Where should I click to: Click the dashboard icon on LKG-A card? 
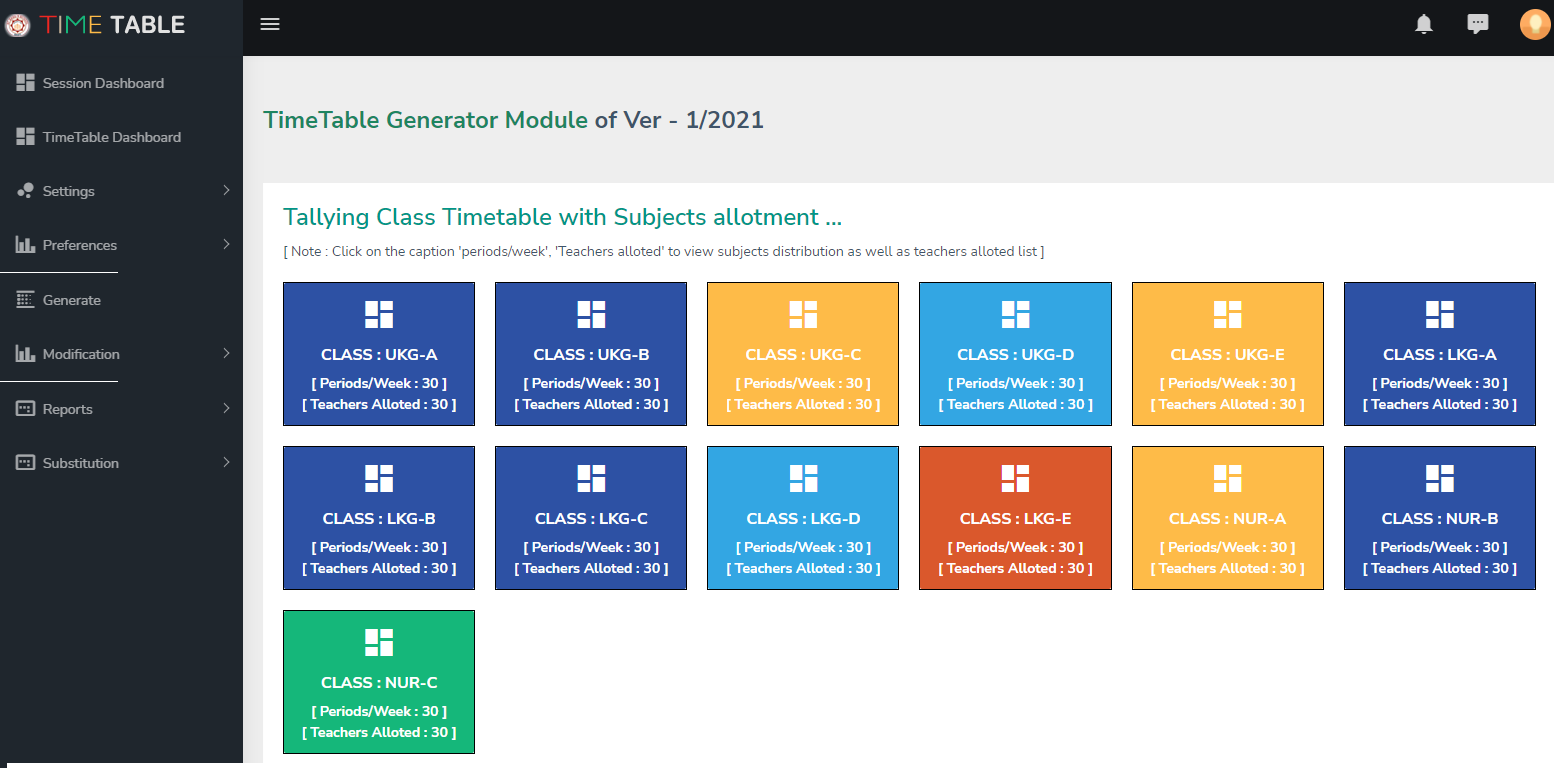click(x=1439, y=314)
